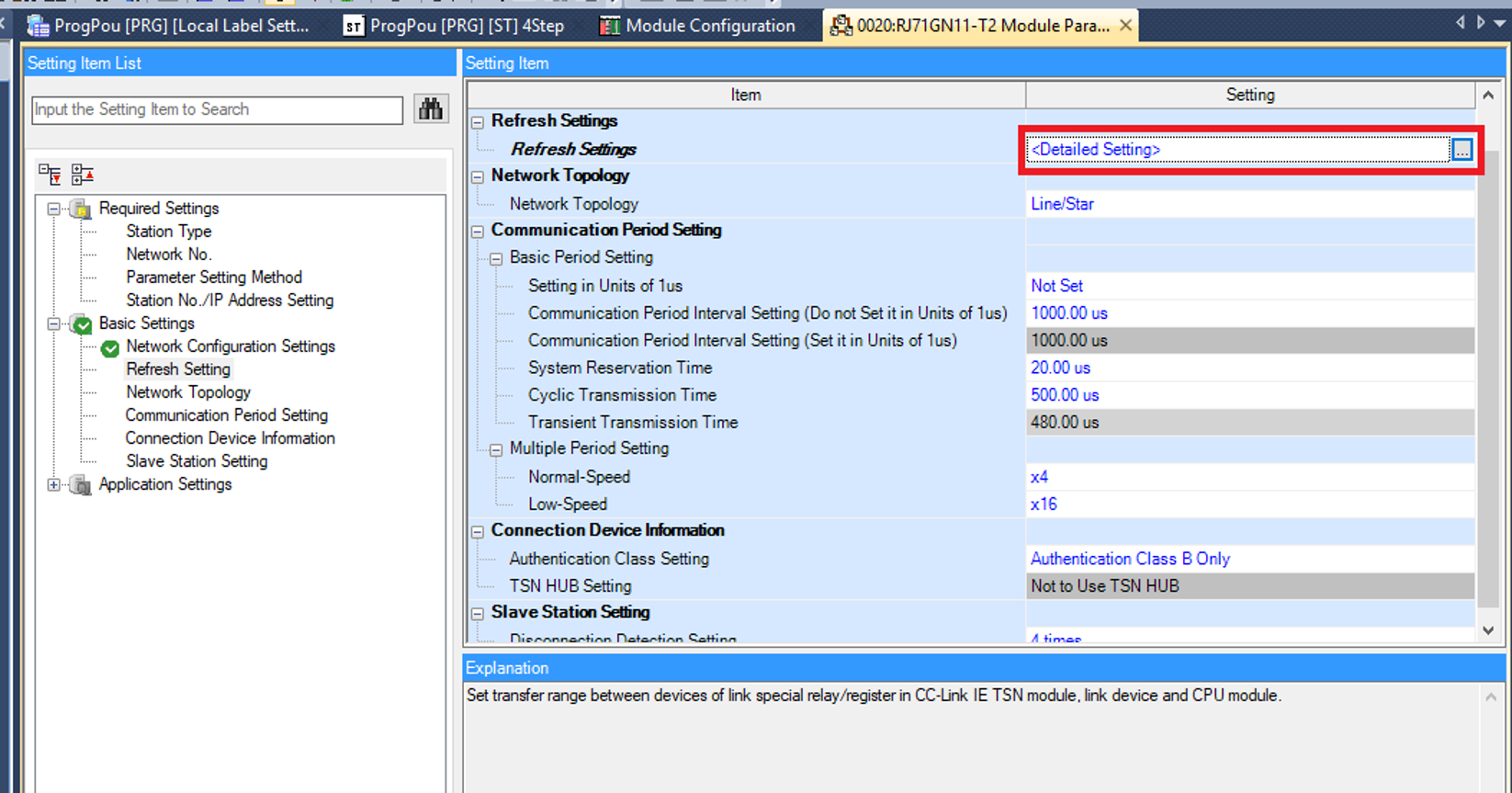1512x793 pixels.
Task: Click RJ71GN11-T2 module parameter tab icon
Action: (840, 26)
